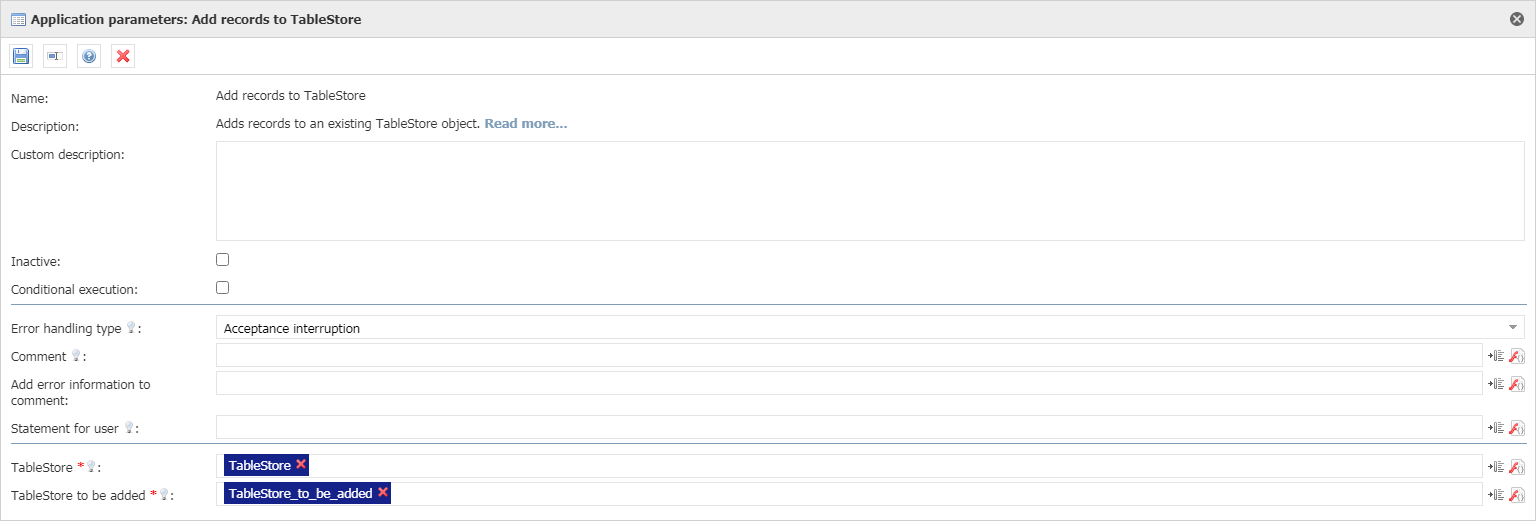
Task: Click the 'Conditional execution:' label
Action: [74, 289]
